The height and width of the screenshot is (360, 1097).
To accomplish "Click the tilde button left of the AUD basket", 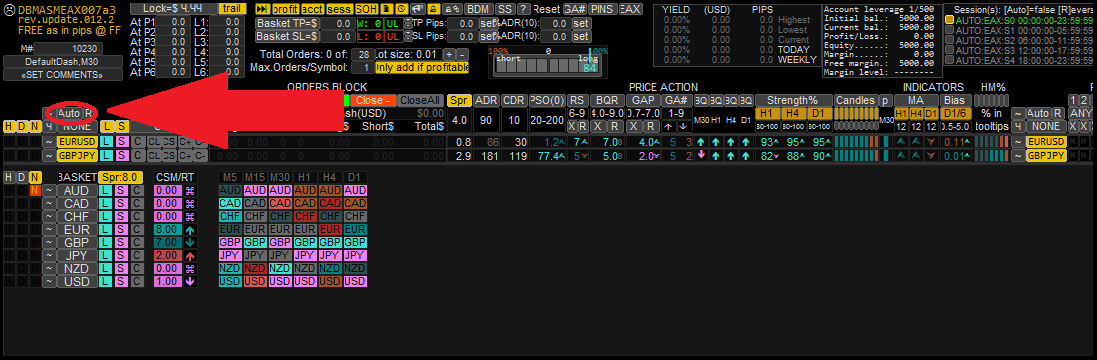I will [x=49, y=191].
